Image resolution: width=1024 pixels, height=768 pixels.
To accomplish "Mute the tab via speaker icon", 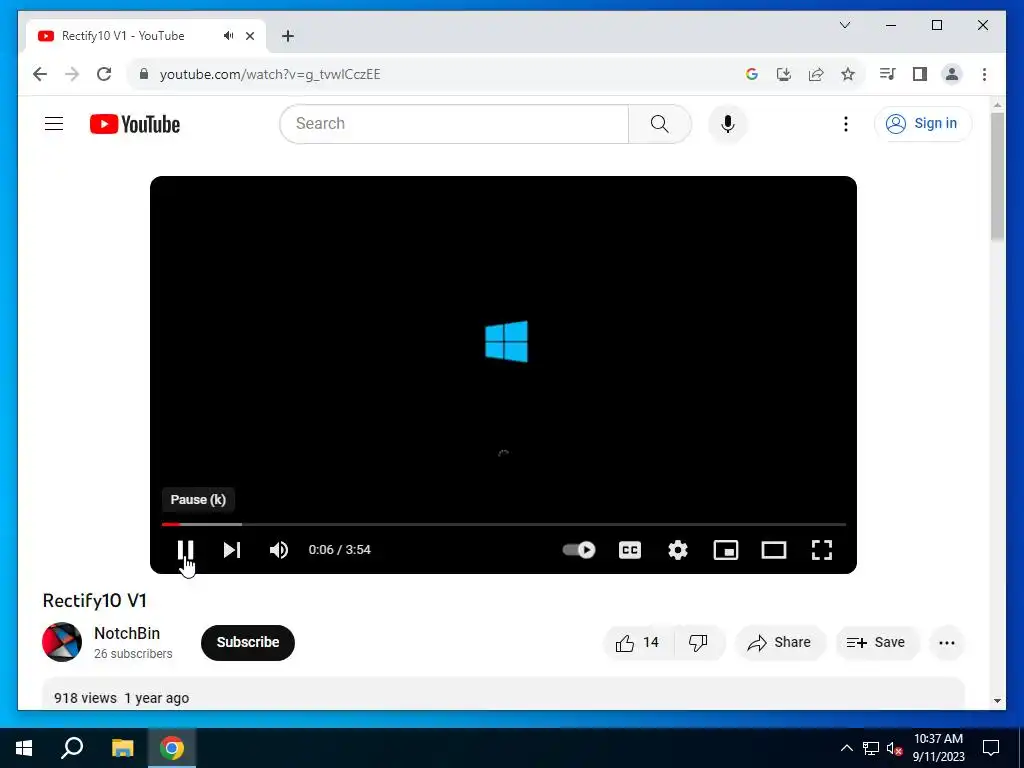I will click(228, 36).
